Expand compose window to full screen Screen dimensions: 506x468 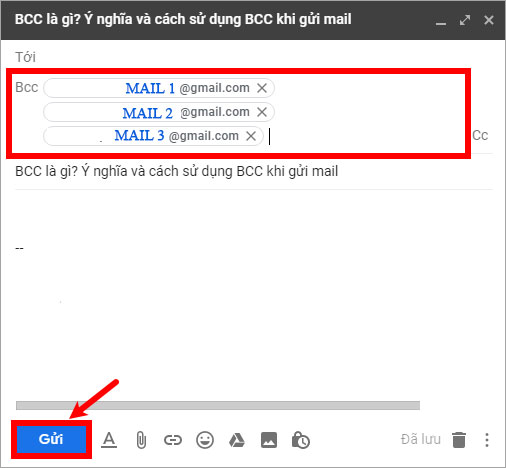point(465,20)
